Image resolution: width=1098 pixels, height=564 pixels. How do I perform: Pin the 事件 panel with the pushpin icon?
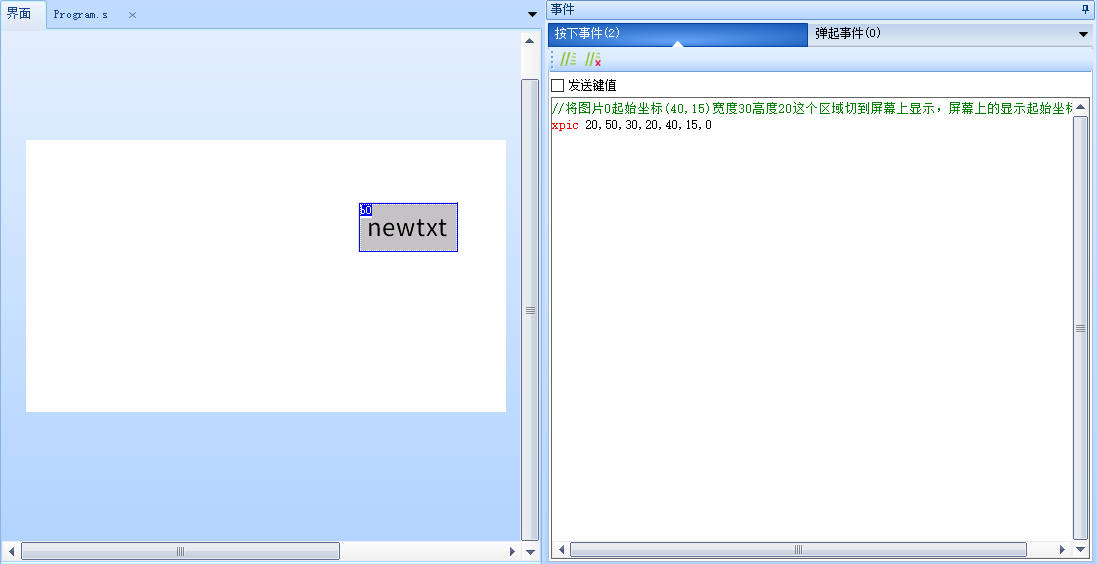pos(1086,9)
